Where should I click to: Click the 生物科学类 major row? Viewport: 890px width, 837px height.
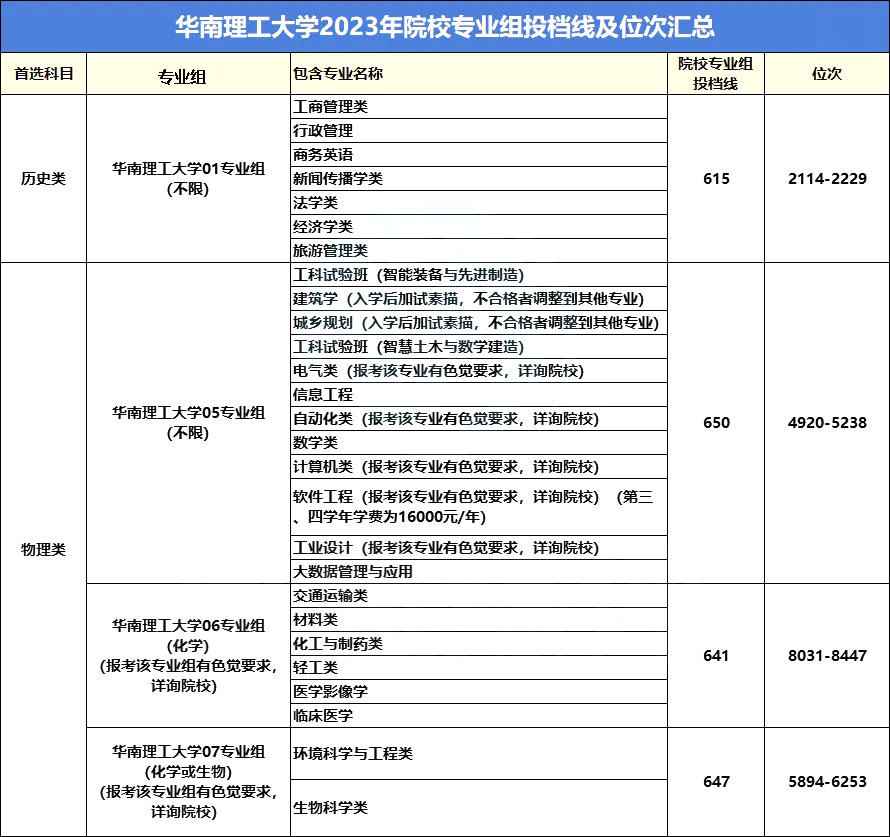point(478,807)
